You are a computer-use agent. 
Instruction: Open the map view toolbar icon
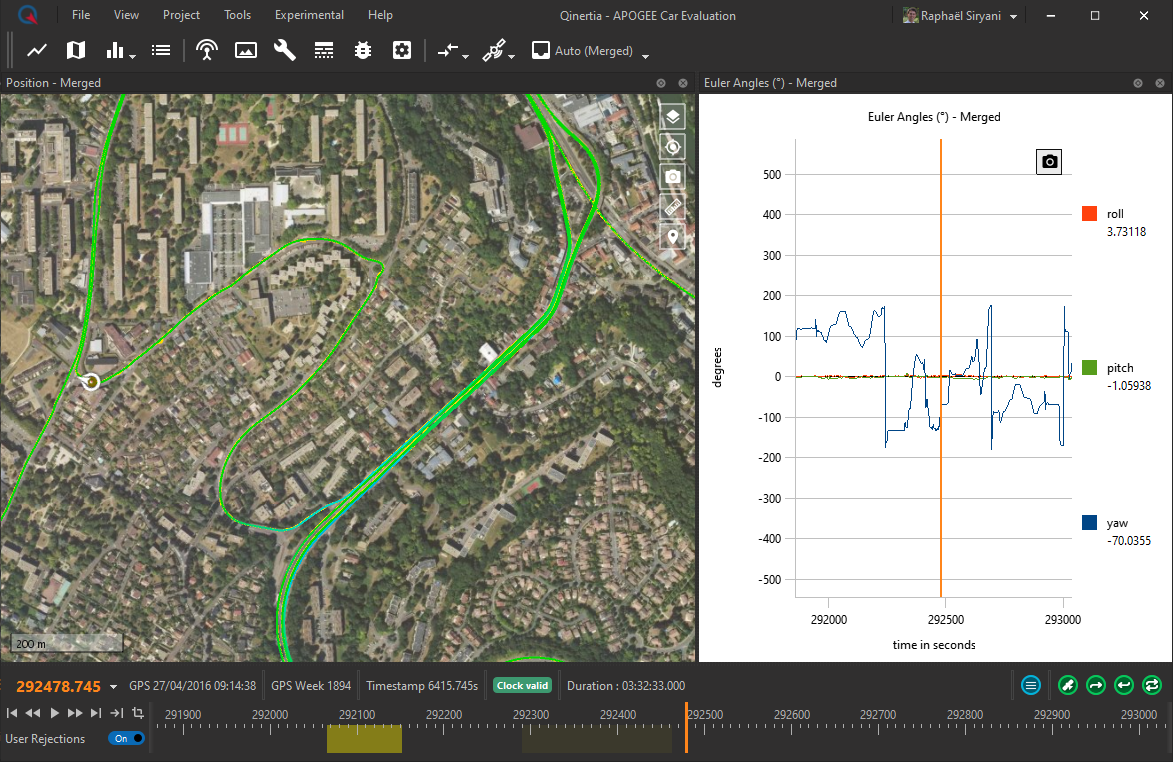click(x=76, y=50)
